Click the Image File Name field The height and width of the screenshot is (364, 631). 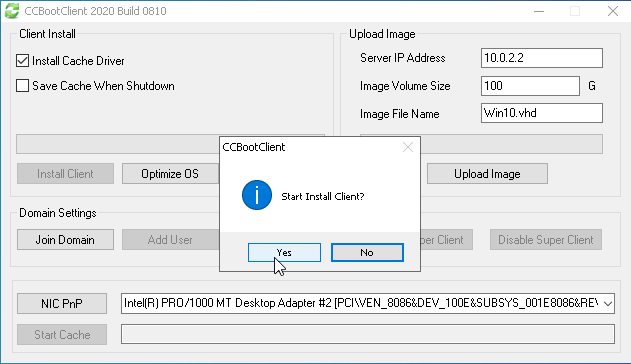[x=542, y=113]
